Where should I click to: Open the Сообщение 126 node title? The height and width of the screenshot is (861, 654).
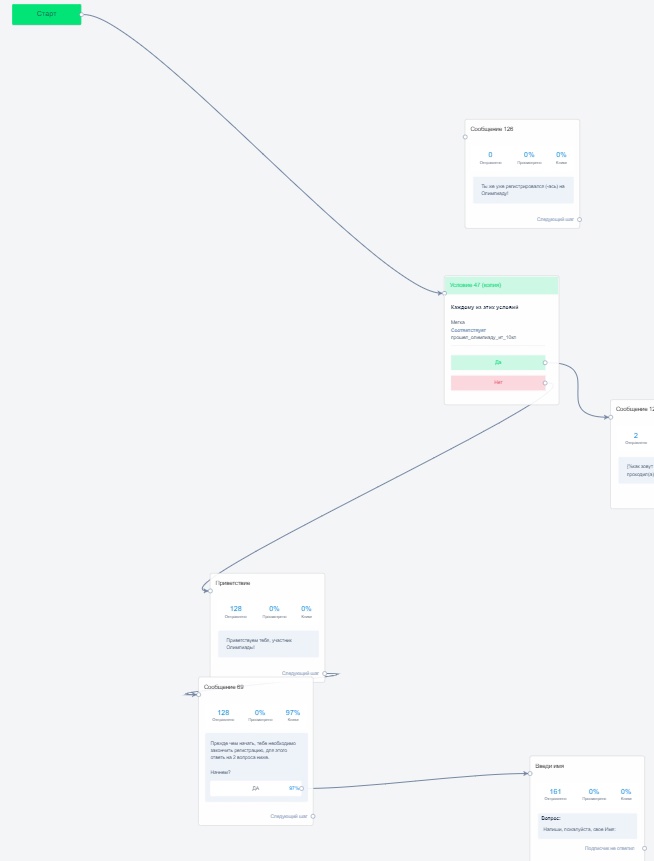492,129
